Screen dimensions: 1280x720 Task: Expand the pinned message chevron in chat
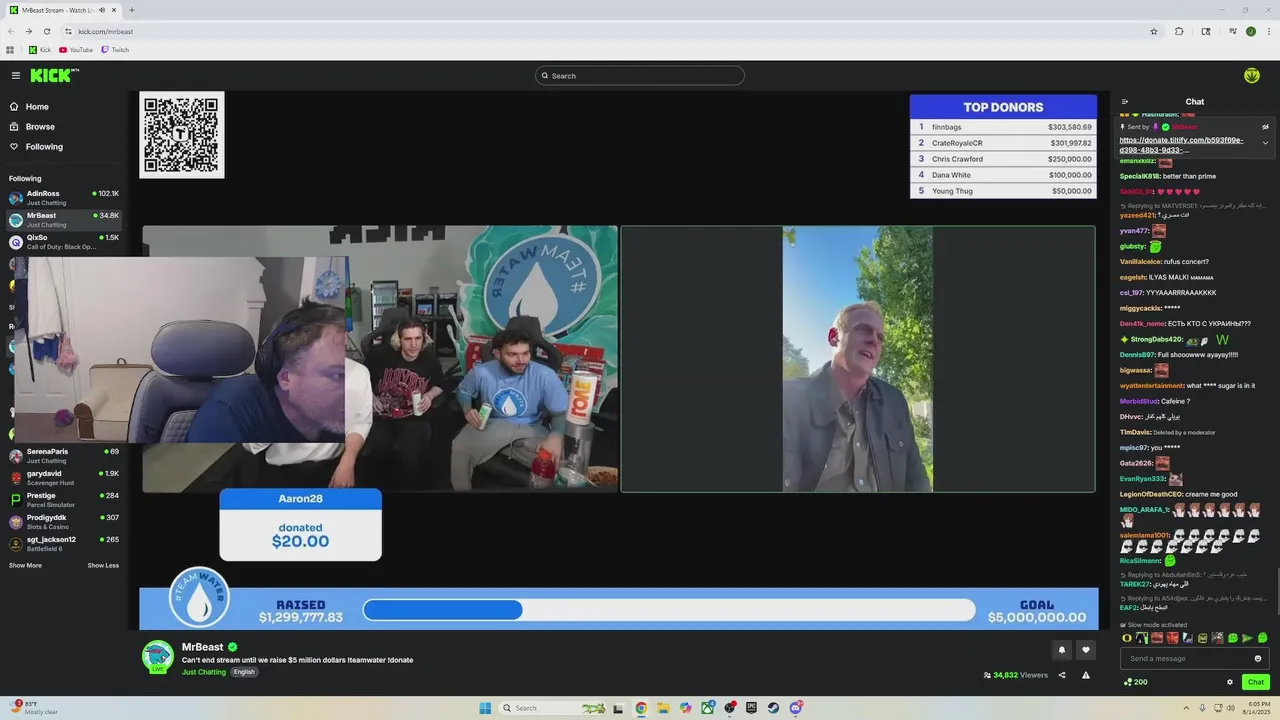(1265, 143)
